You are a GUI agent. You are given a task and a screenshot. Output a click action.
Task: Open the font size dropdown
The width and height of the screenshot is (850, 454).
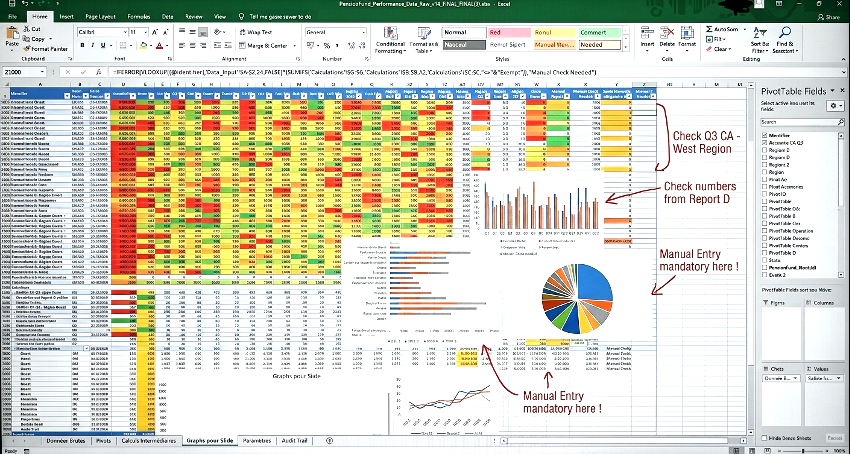click(x=146, y=32)
